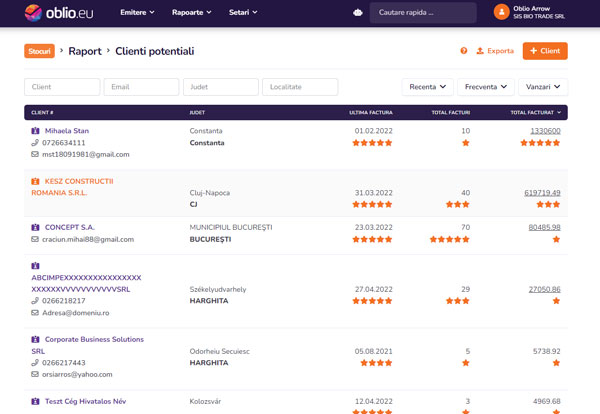Click phone icon next to 0726634111
This screenshot has height=414, width=600.
35,143
